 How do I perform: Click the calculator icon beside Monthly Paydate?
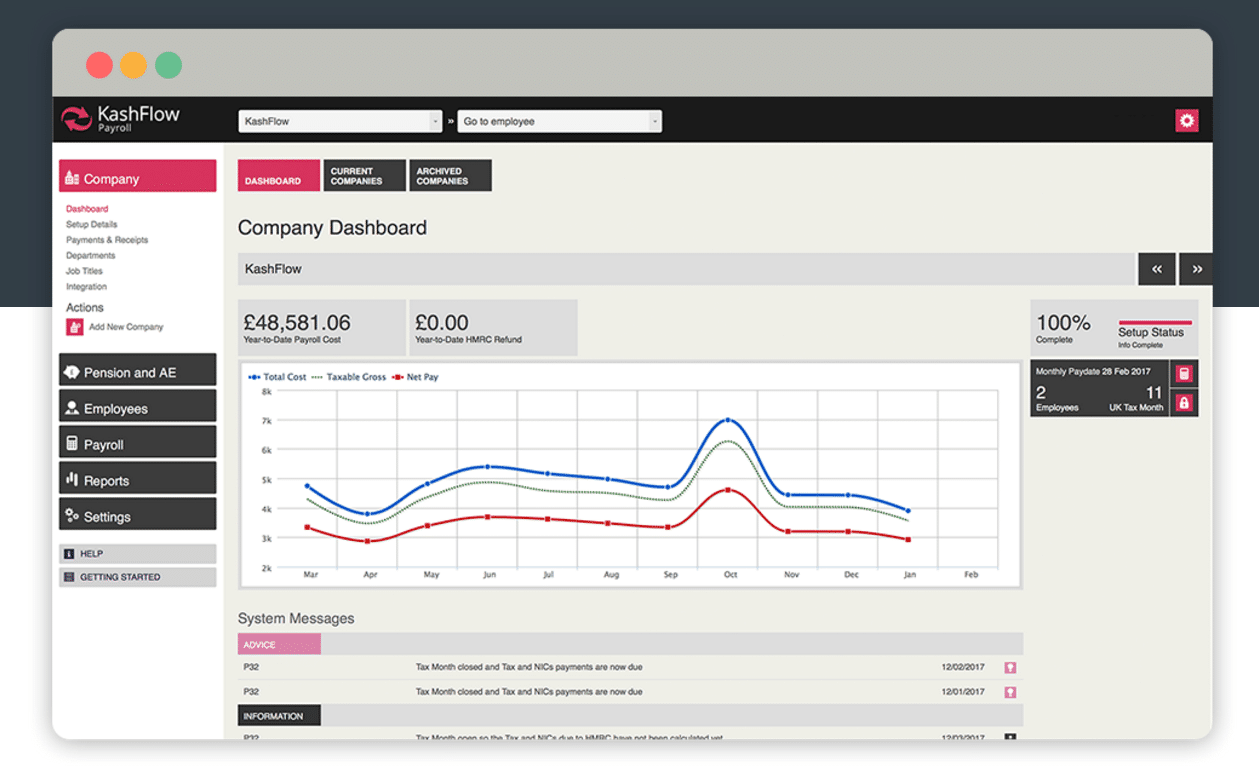[1184, 374]
